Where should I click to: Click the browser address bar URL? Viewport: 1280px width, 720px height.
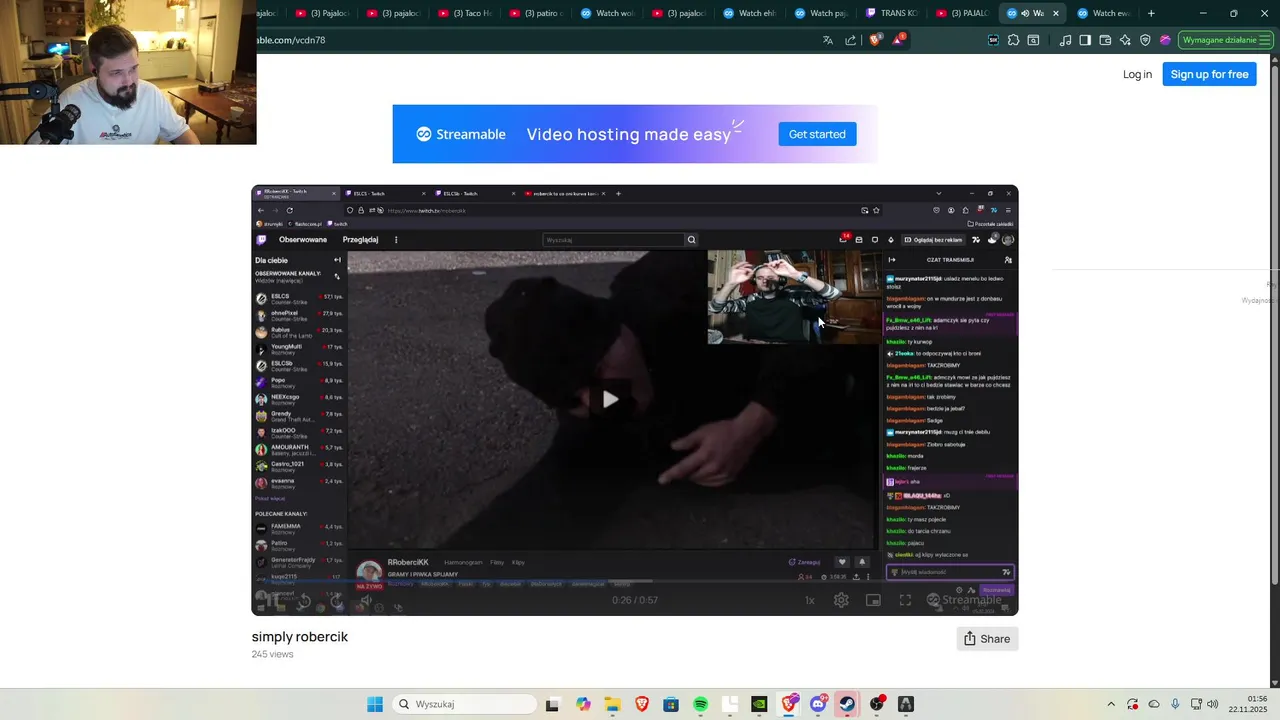click(290, 40)
